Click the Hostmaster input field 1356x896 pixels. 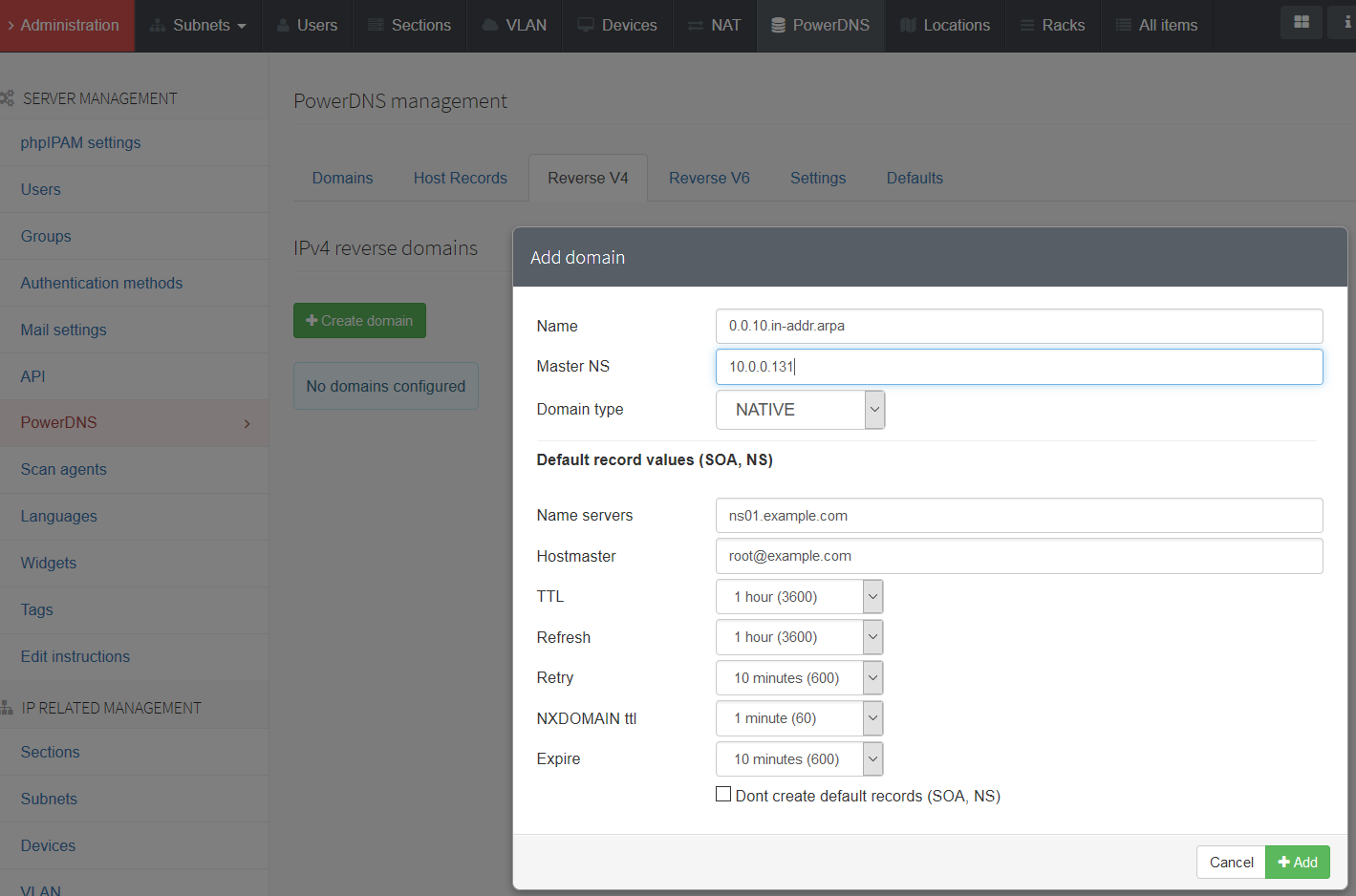(1019, 556)
